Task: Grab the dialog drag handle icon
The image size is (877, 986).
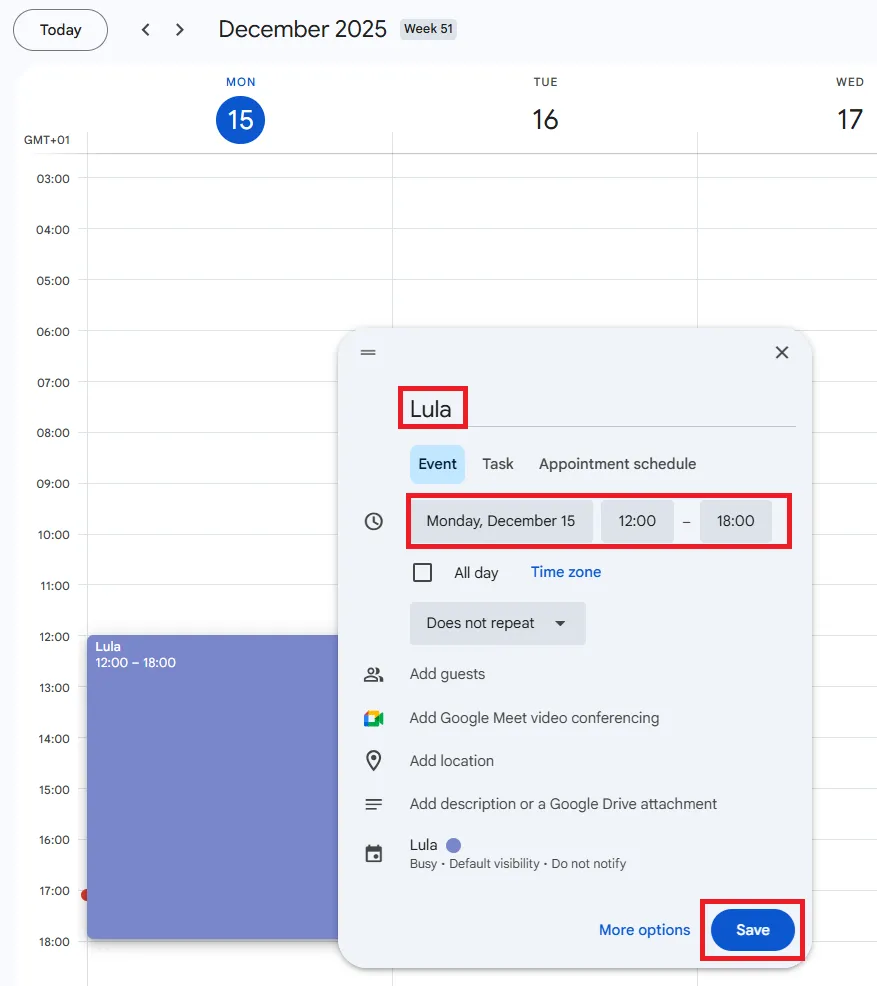Action: [x=368, y=352]
